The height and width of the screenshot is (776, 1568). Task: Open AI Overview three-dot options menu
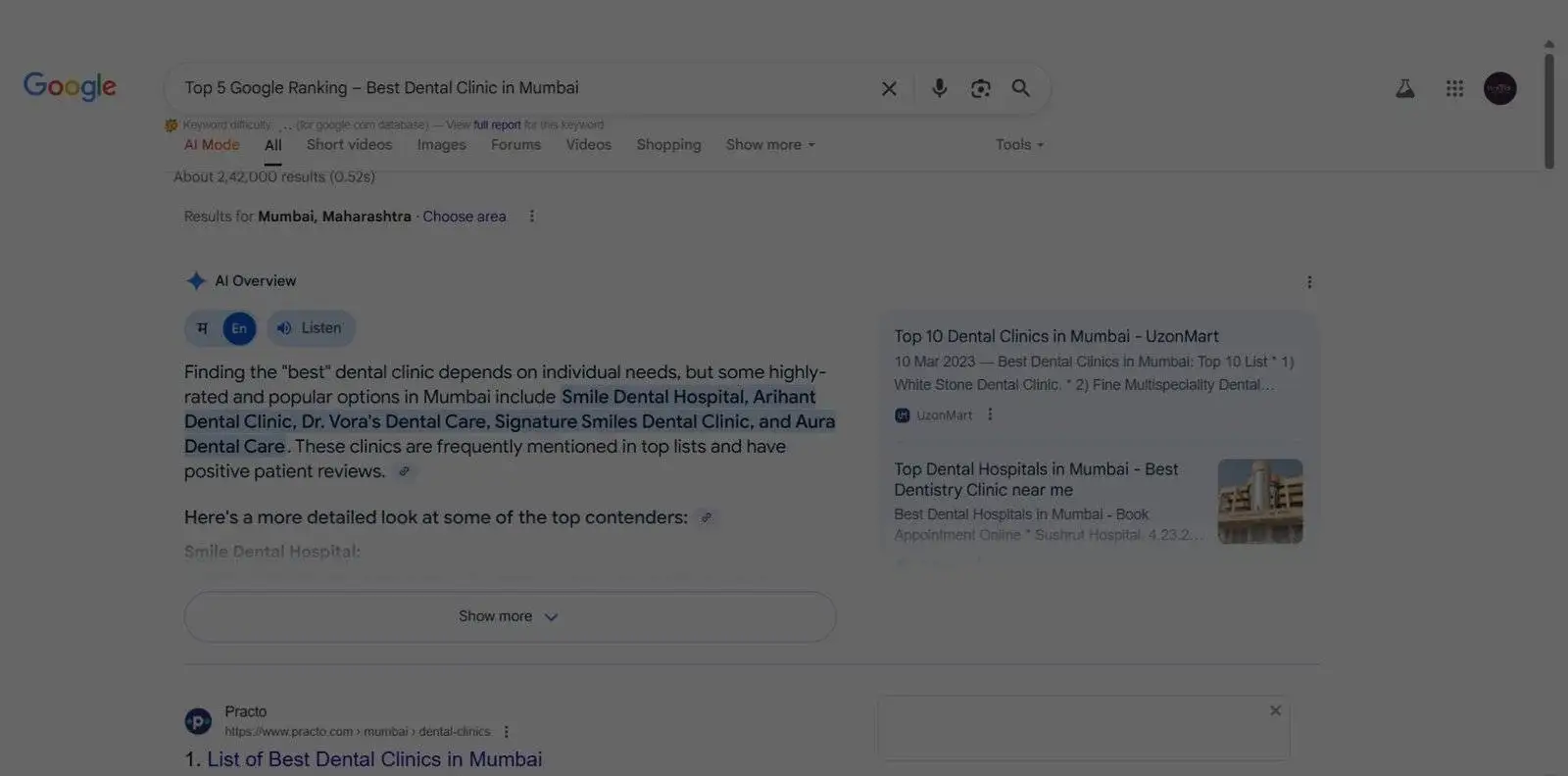pyautogui.click(x=1309, y=282)
